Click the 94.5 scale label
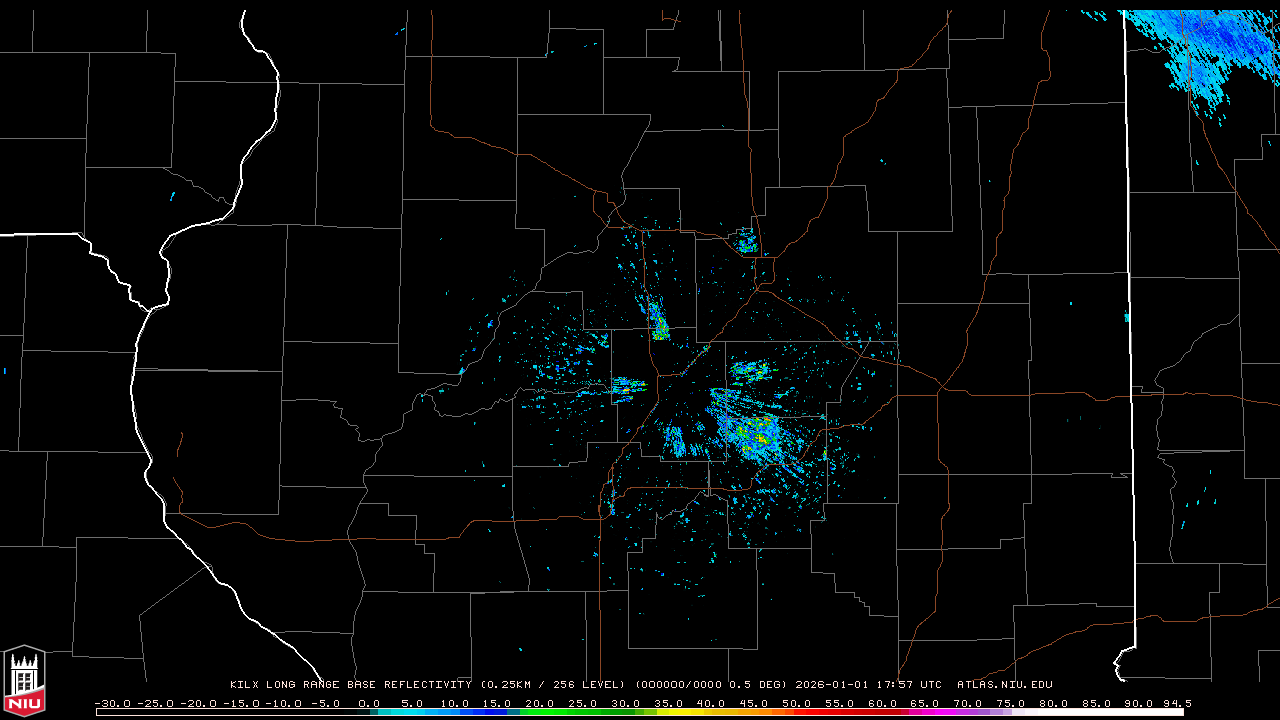The image size is (1280, 720). coord(1177,703)
